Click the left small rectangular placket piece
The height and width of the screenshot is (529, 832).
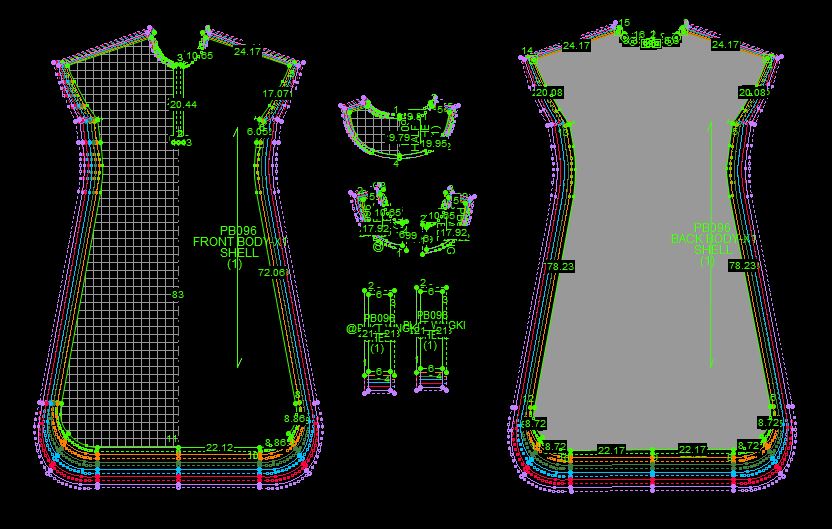[x=378, y=335]
